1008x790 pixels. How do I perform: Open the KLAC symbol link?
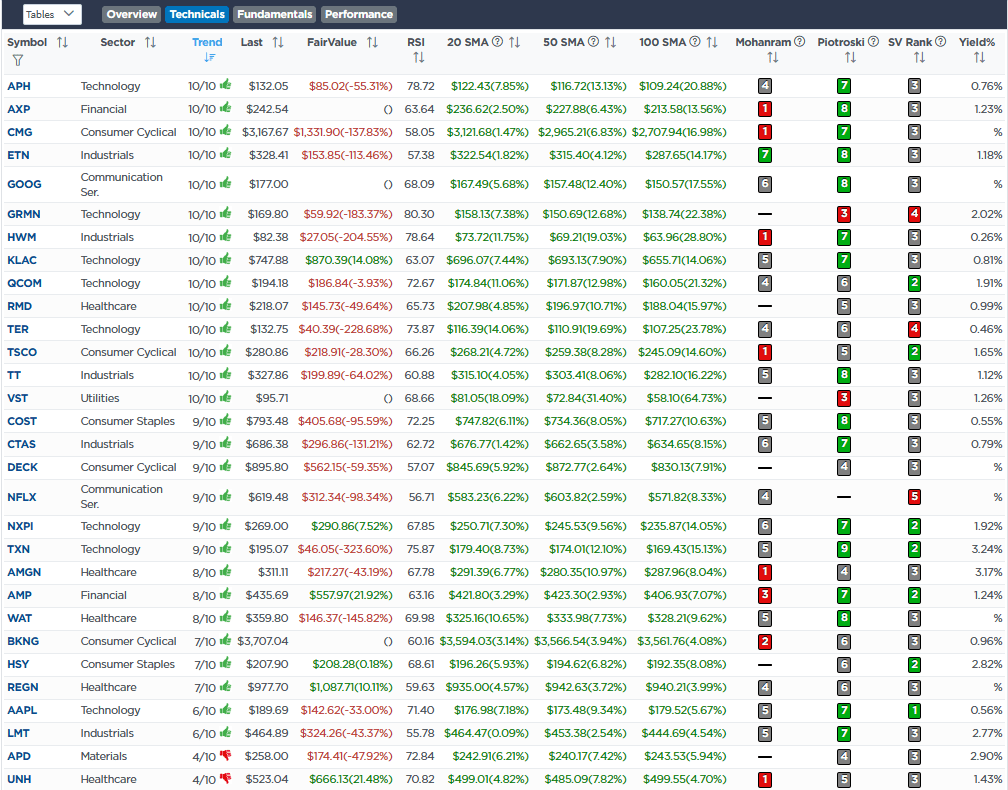pos(22,260)
